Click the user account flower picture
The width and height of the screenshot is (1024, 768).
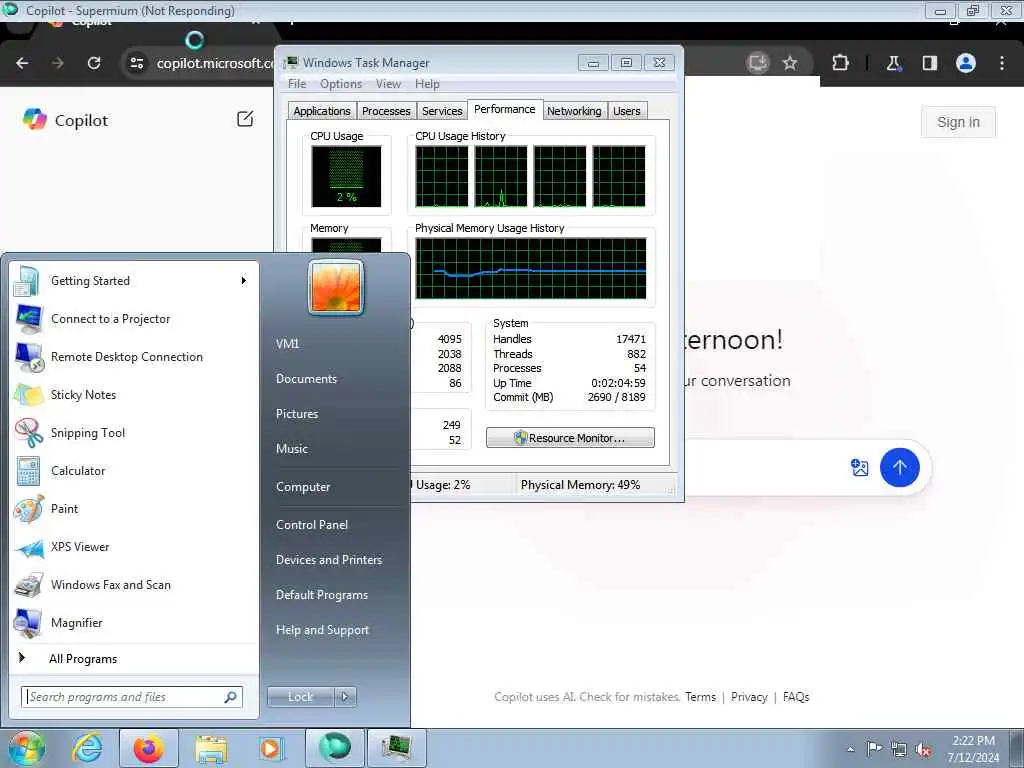pos(336,287)
